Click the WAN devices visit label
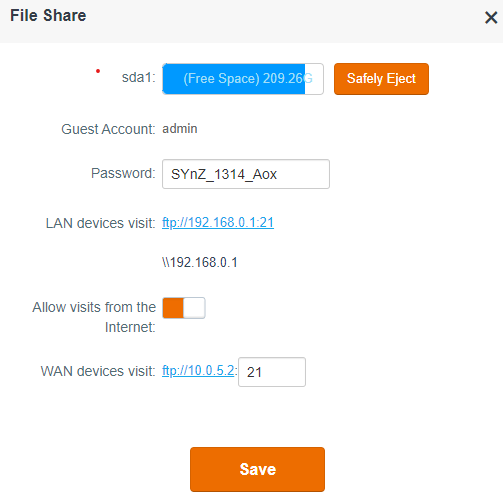This screenshot has width=503, height=499. (98, 371)
